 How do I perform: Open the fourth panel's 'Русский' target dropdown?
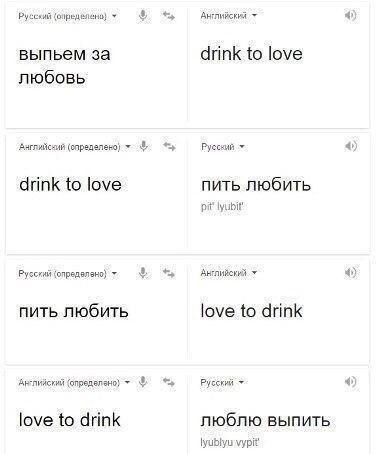[222, 382]
